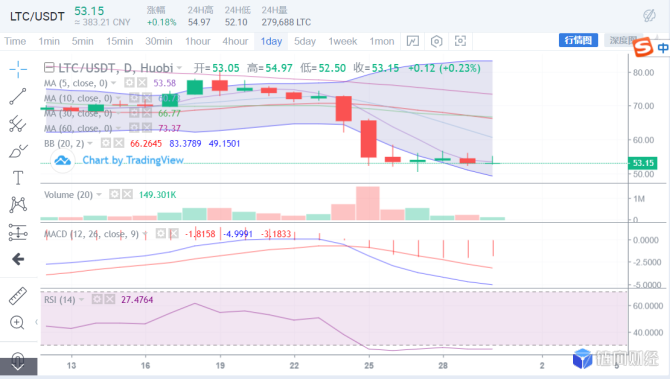
Task: Select the pattern drawing tool
Action: 18,205
